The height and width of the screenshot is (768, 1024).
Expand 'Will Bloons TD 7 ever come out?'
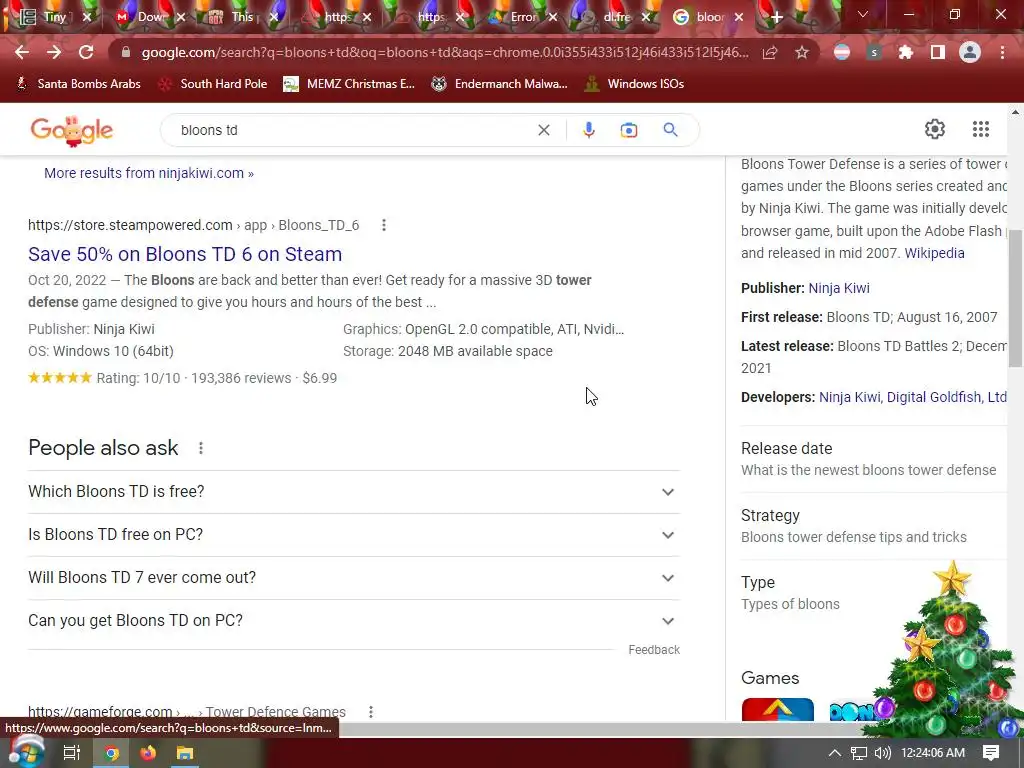click(354, 578)
